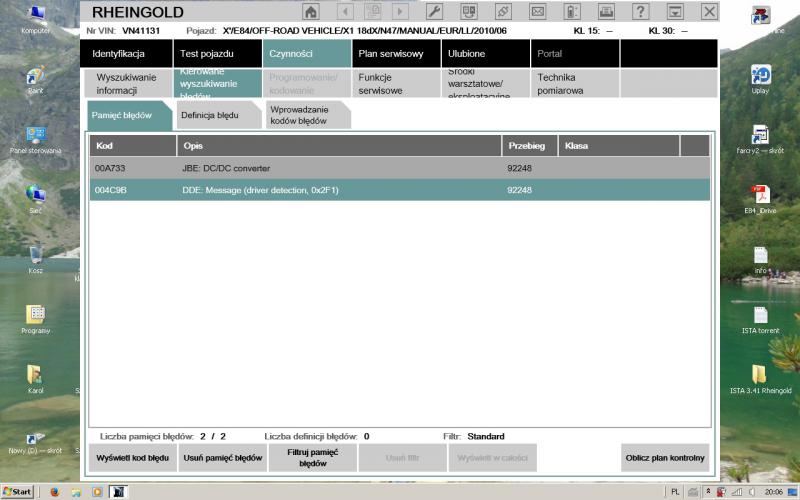Open the connection manager plug icon
The image size is (800, 500).
(503, 12)
